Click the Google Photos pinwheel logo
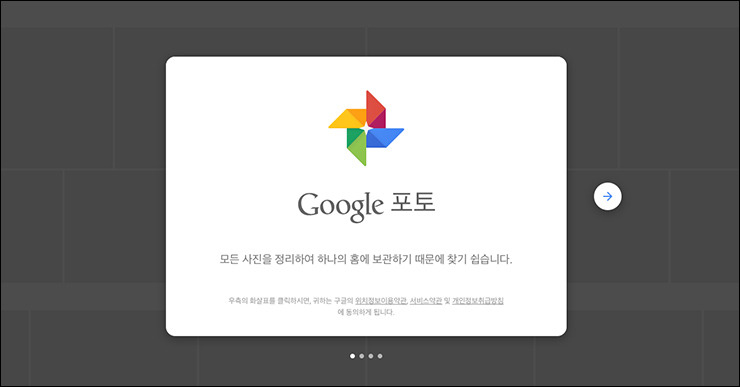The image size is (740, 387). pyautogui.click(x=366, y=128)
